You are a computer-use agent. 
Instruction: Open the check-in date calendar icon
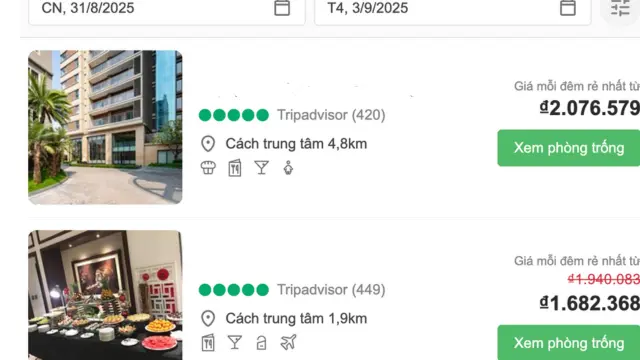click(x=282, y=8)
